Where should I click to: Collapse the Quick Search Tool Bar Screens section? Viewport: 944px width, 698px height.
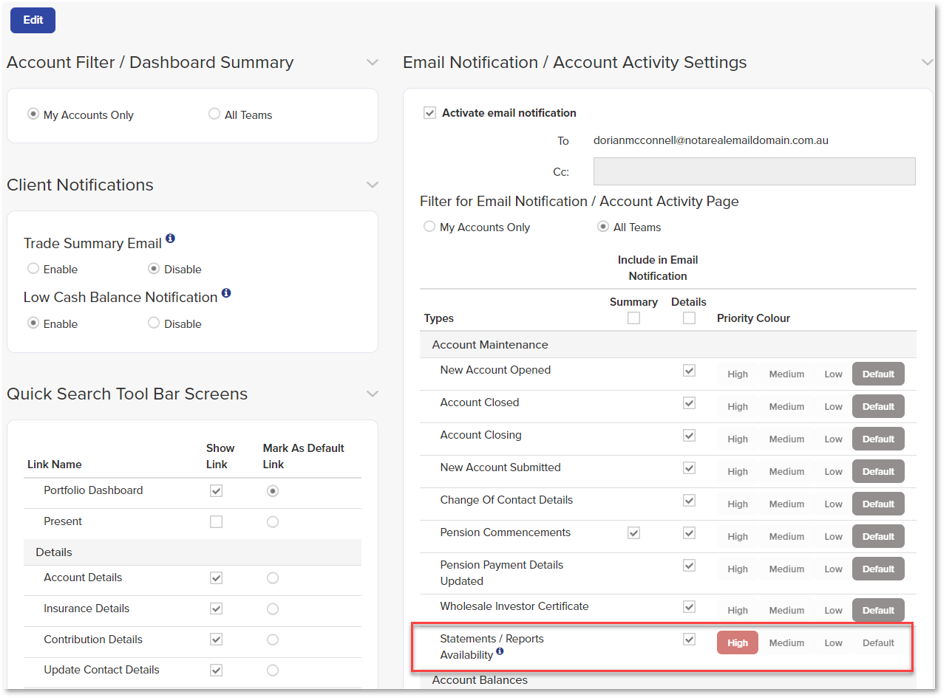tap(372, 393)
